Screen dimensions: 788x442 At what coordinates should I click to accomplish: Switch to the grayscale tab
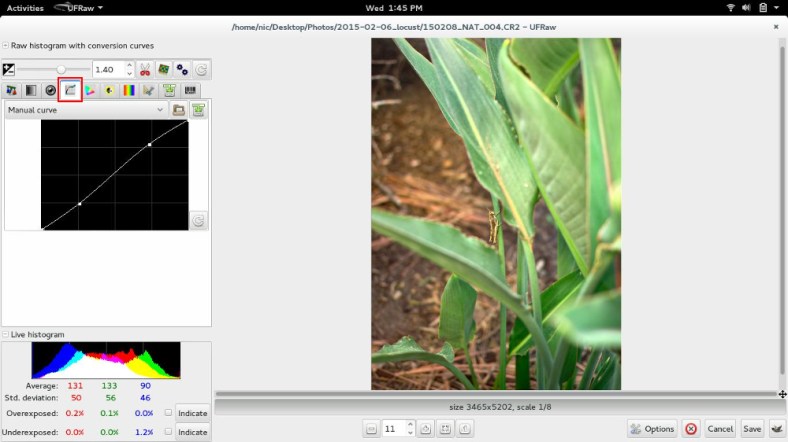point(31,91)
